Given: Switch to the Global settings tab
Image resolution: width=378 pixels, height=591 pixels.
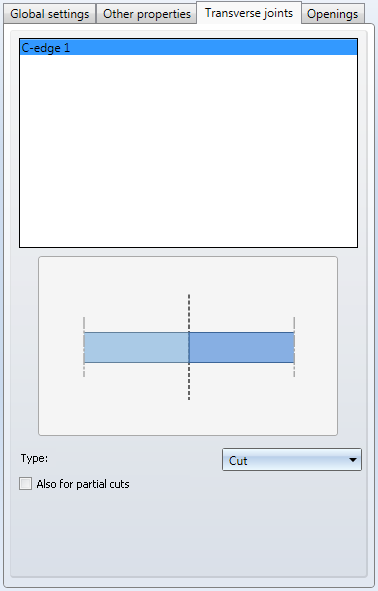Looking at the screenshot, I should [x=49, y=14].
